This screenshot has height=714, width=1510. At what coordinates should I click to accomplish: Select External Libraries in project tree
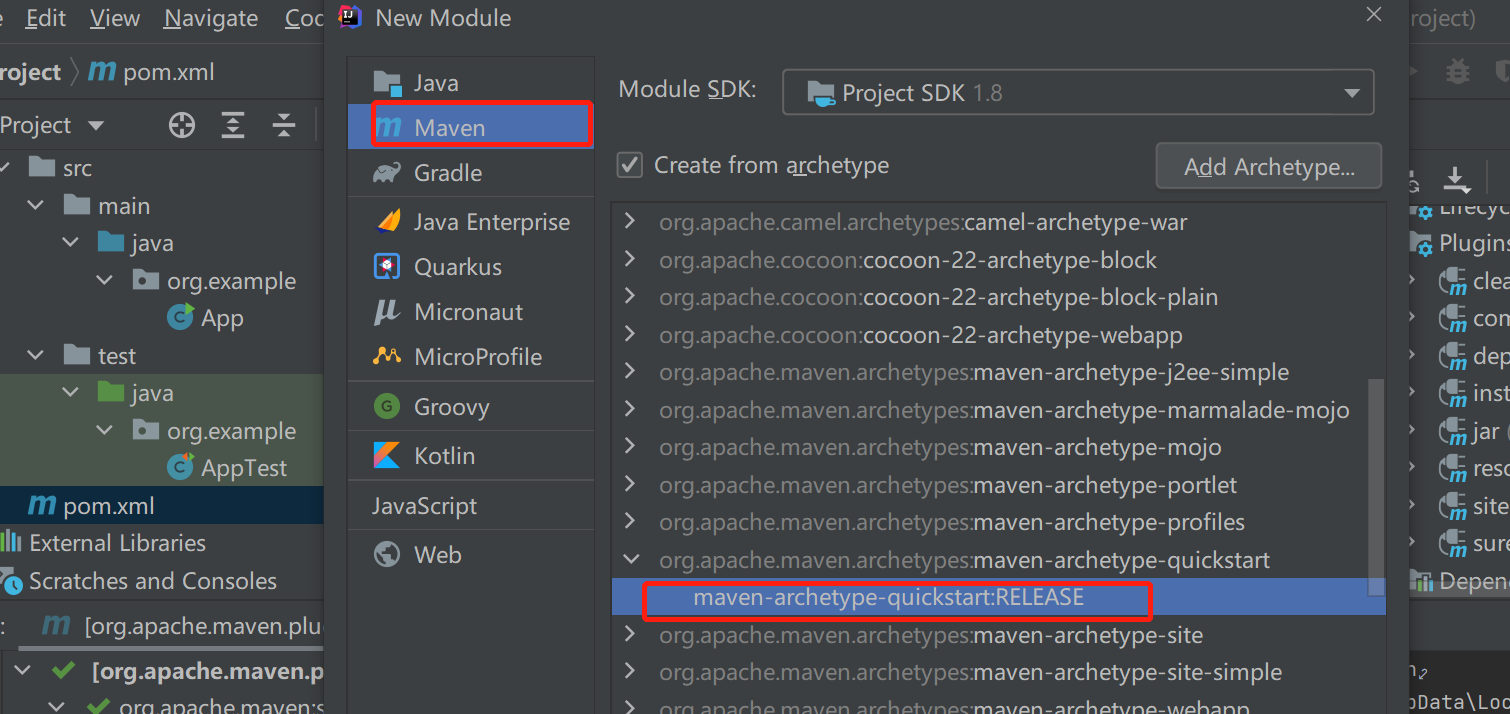[x=117, y=543]
